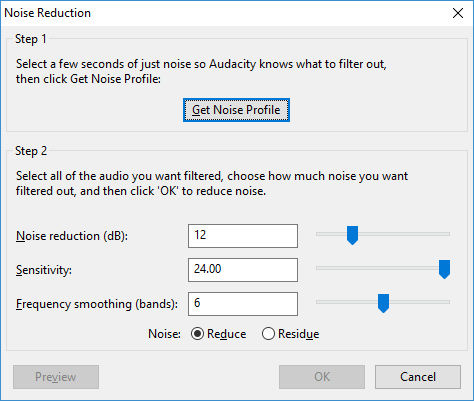Click the Frequency smoothing (bands) label
The image size is (474, 401).
coord(97,304)
